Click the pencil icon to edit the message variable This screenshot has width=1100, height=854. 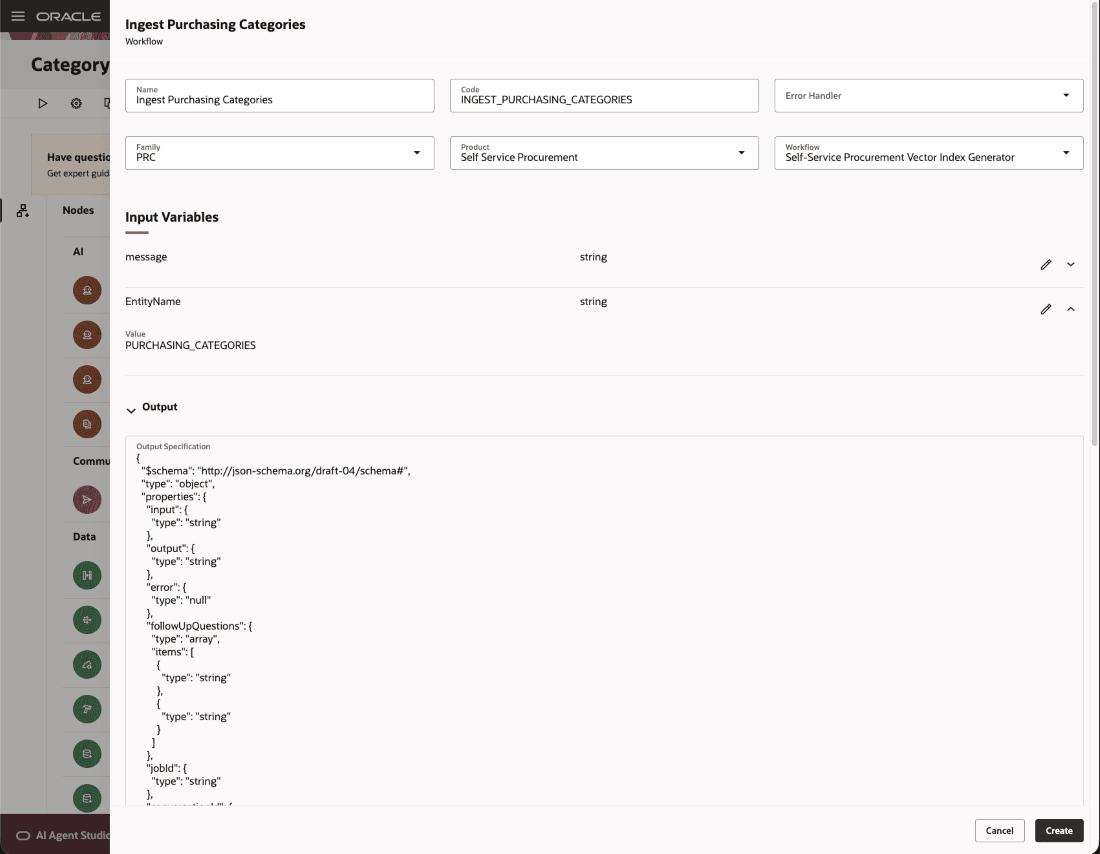1046,264
